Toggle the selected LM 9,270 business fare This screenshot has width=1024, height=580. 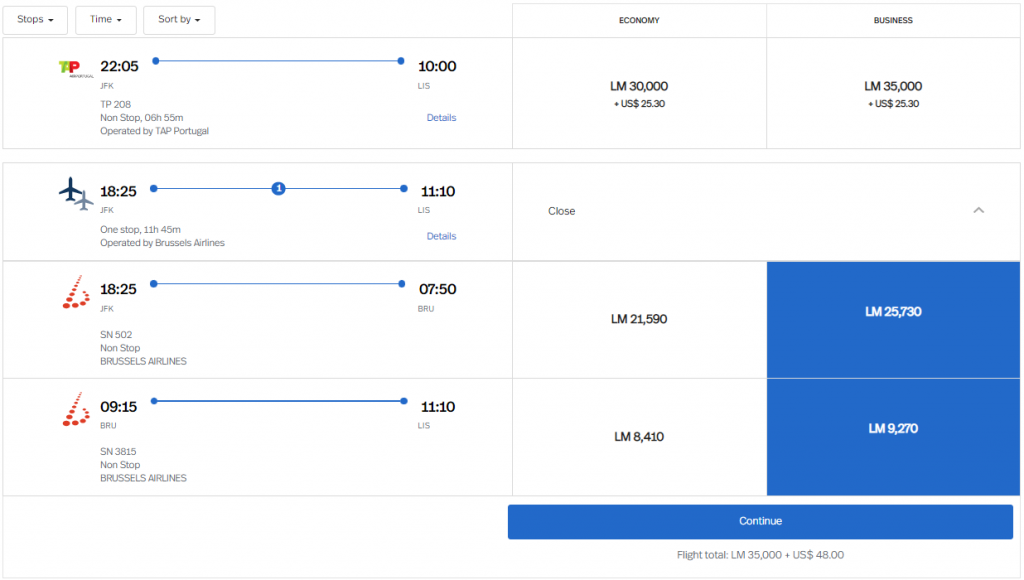[893, 428]
